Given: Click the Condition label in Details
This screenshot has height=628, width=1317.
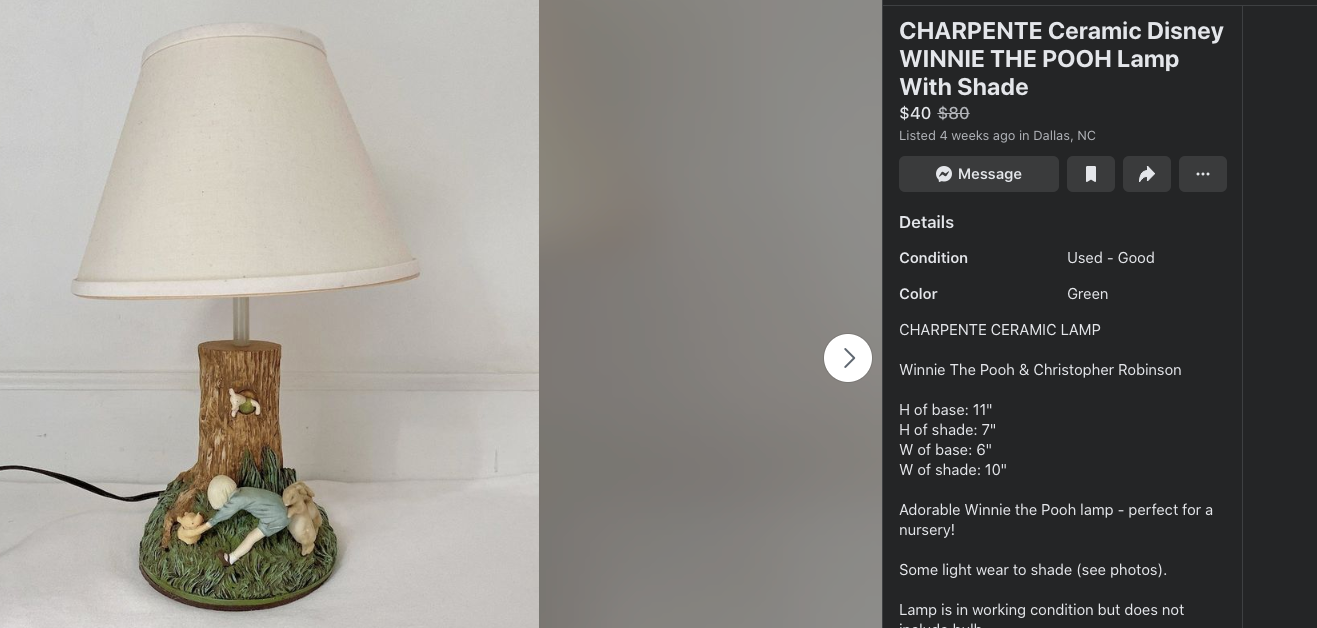Looking at the screenshot, I should point(933,258).
